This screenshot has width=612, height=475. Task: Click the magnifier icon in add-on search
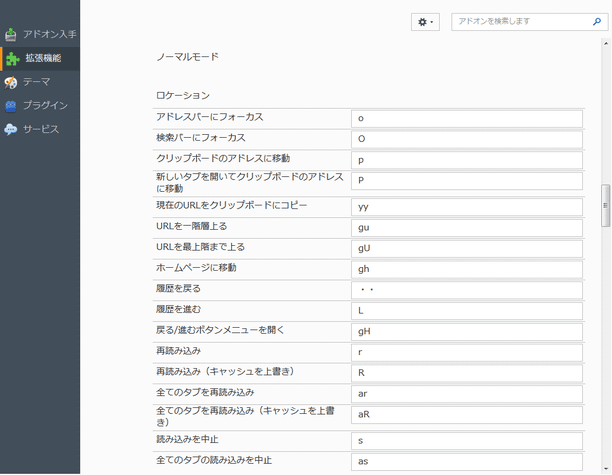pyautogui.click(x=597, y=21)
